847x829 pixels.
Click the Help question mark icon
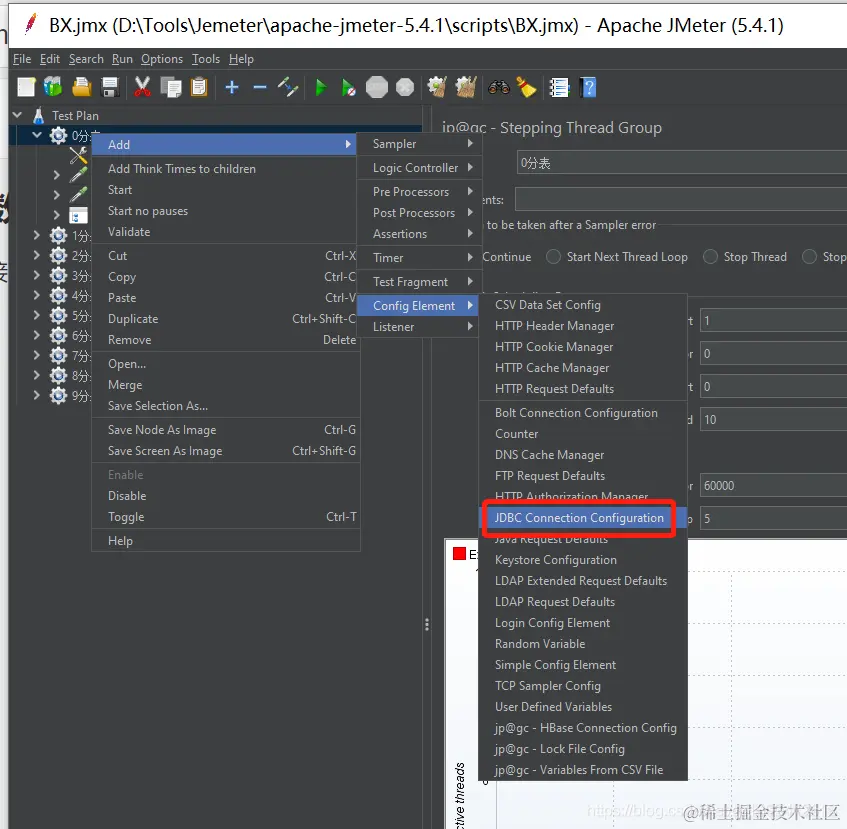point(588,87)
